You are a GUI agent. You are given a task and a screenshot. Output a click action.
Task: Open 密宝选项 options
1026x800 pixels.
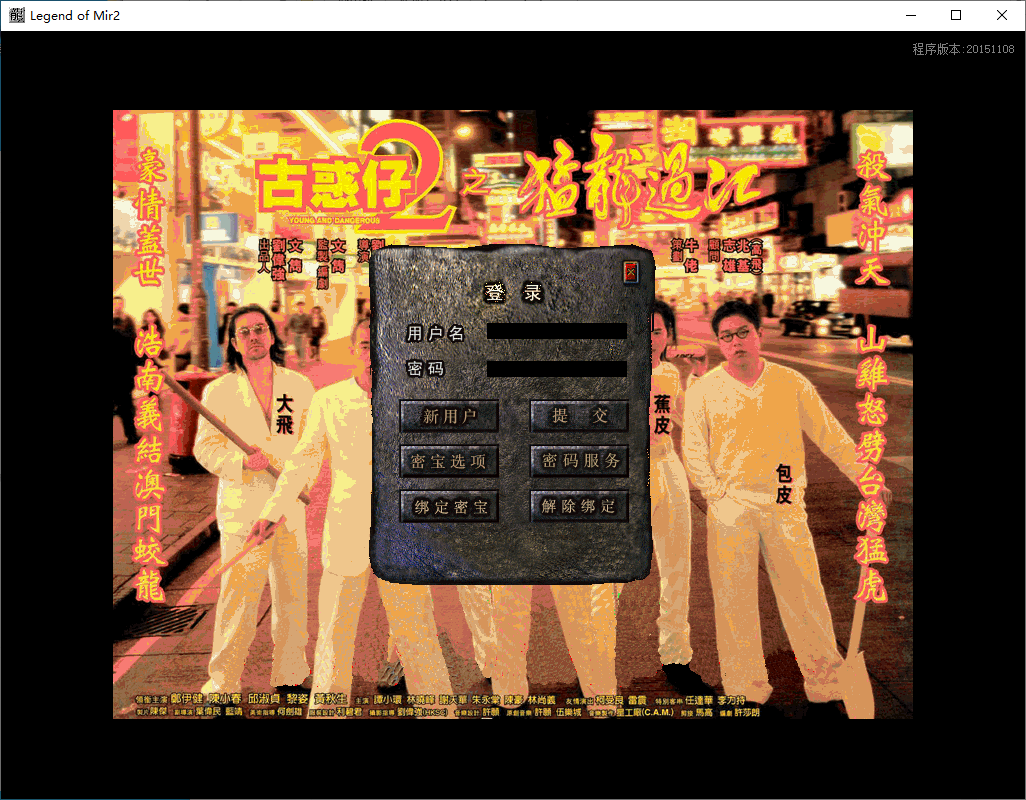(x=449, y=461)
